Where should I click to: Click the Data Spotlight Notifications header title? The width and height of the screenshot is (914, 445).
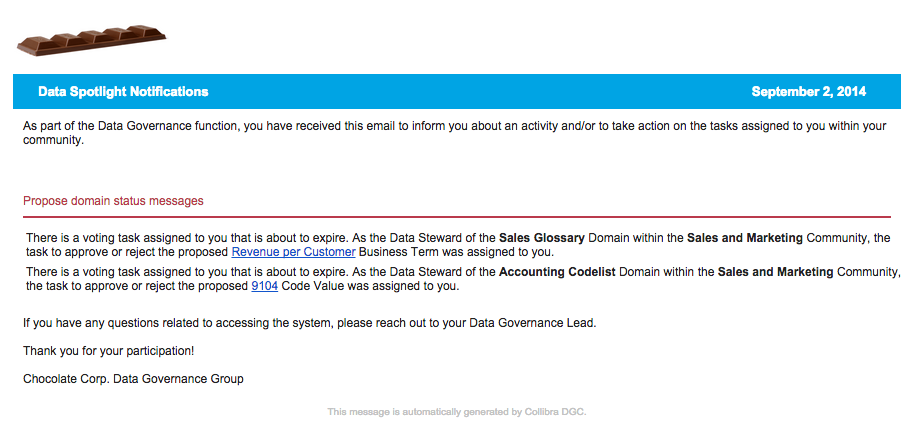point(123,92)
